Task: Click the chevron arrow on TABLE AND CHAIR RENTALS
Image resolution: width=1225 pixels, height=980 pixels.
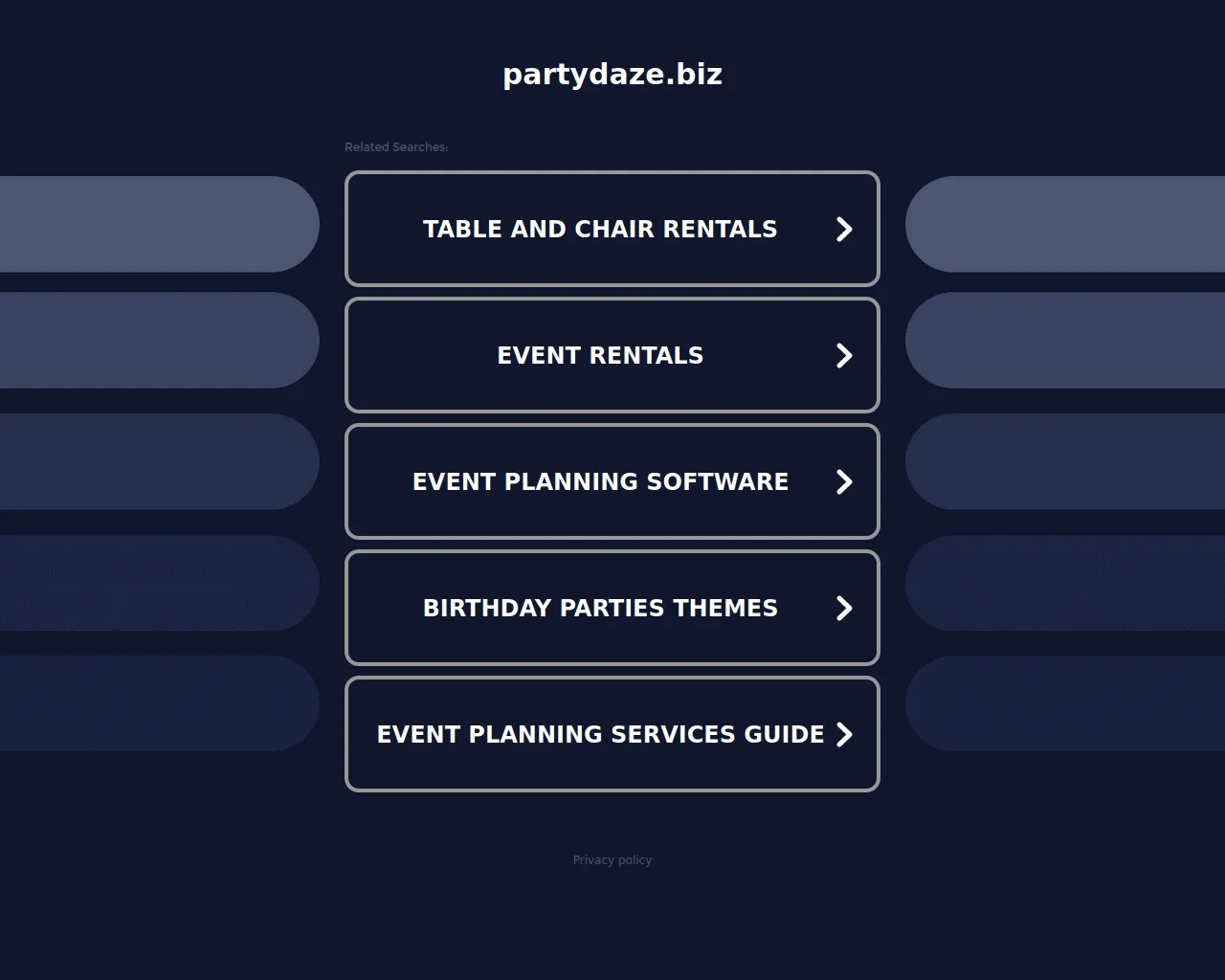Action: 843,229
